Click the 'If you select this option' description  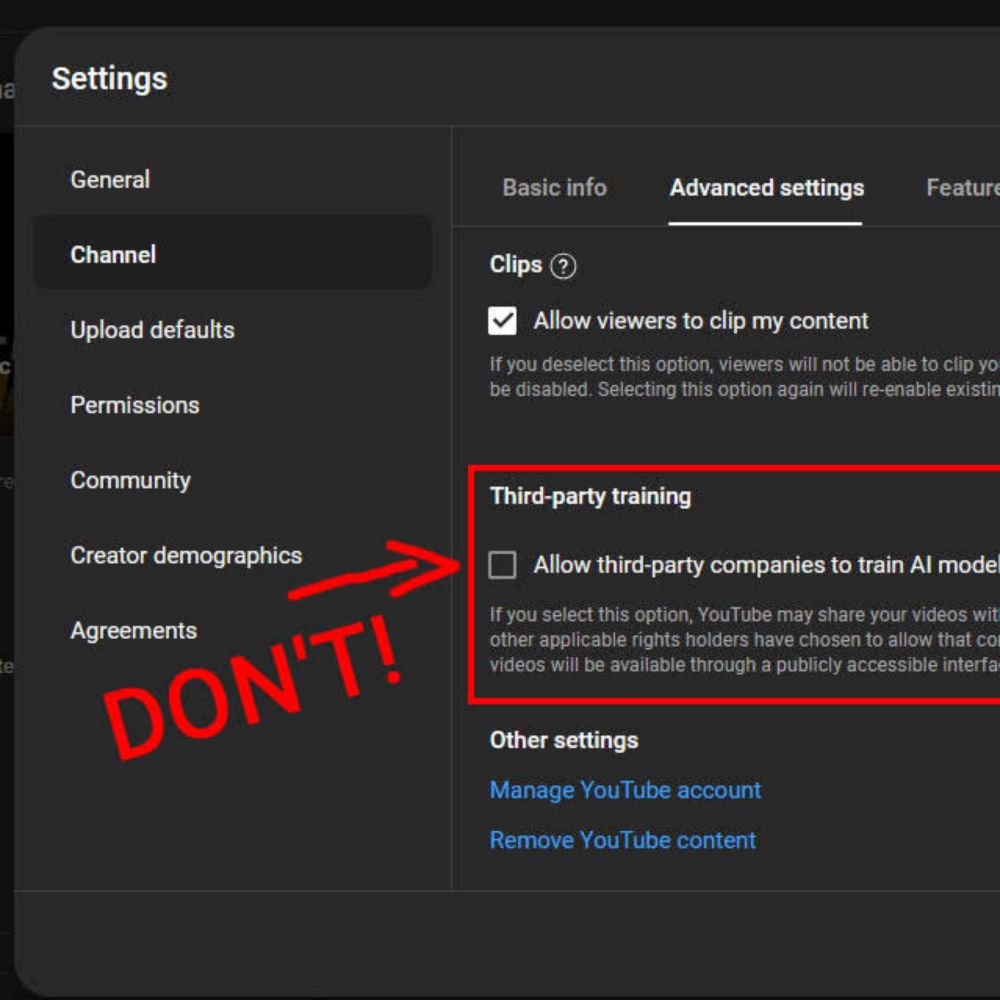pos(744,640)
